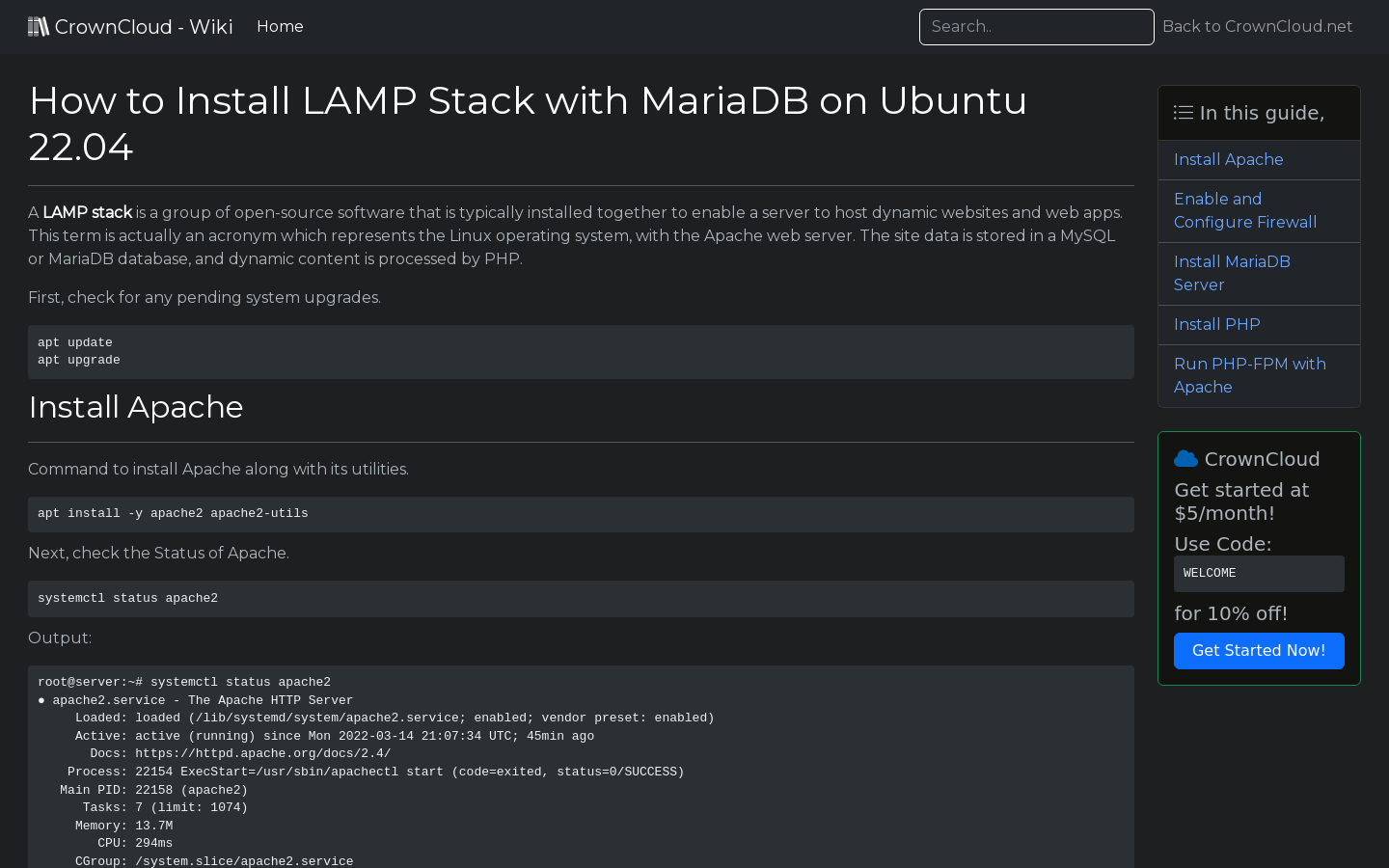Open the Install Apache guide section

pos(1228,159)
